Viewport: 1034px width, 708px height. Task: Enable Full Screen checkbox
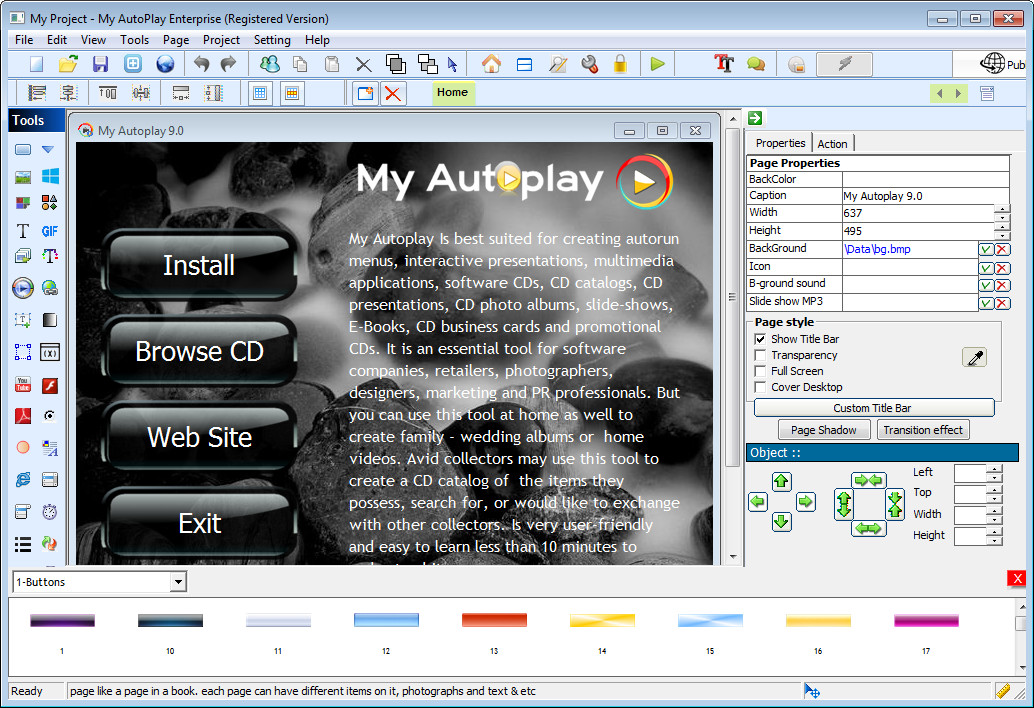point(760,371)
